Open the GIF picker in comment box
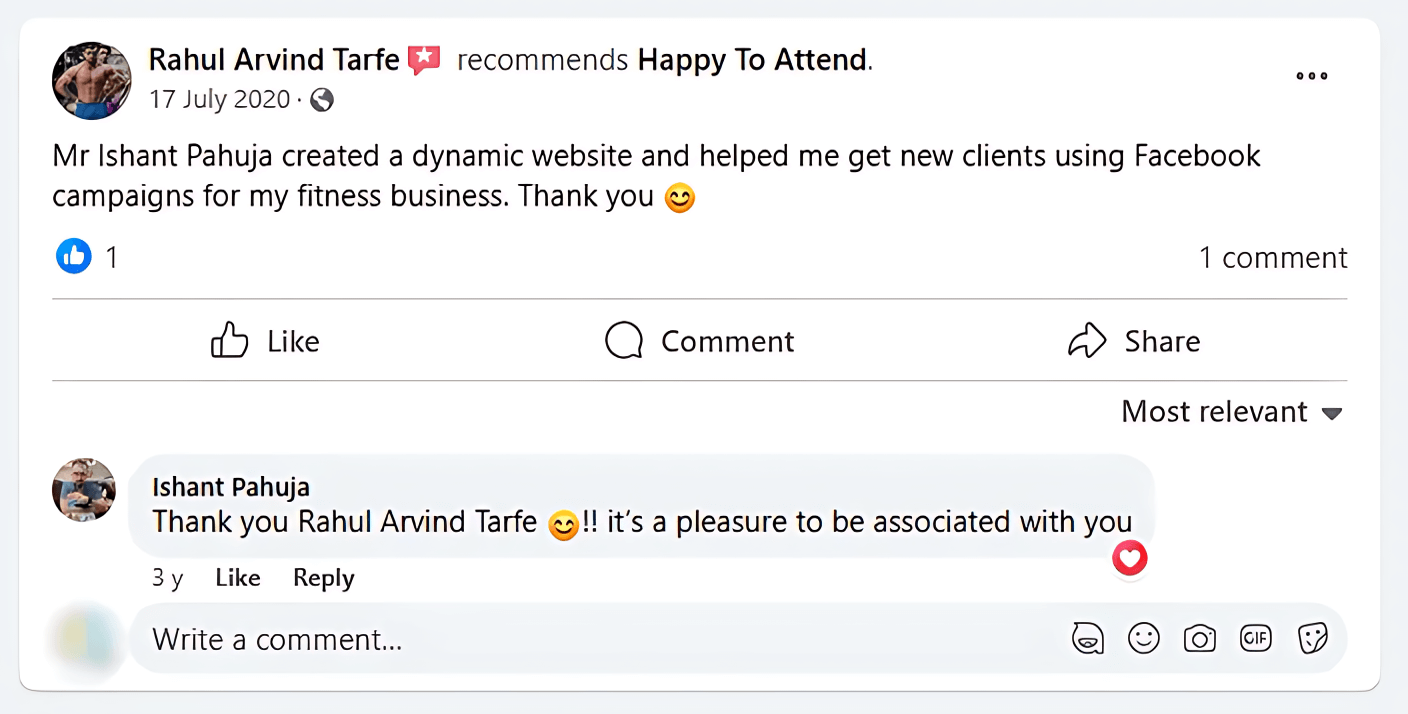This screenshot has width=1408, height=714. tap(1255, 638)
